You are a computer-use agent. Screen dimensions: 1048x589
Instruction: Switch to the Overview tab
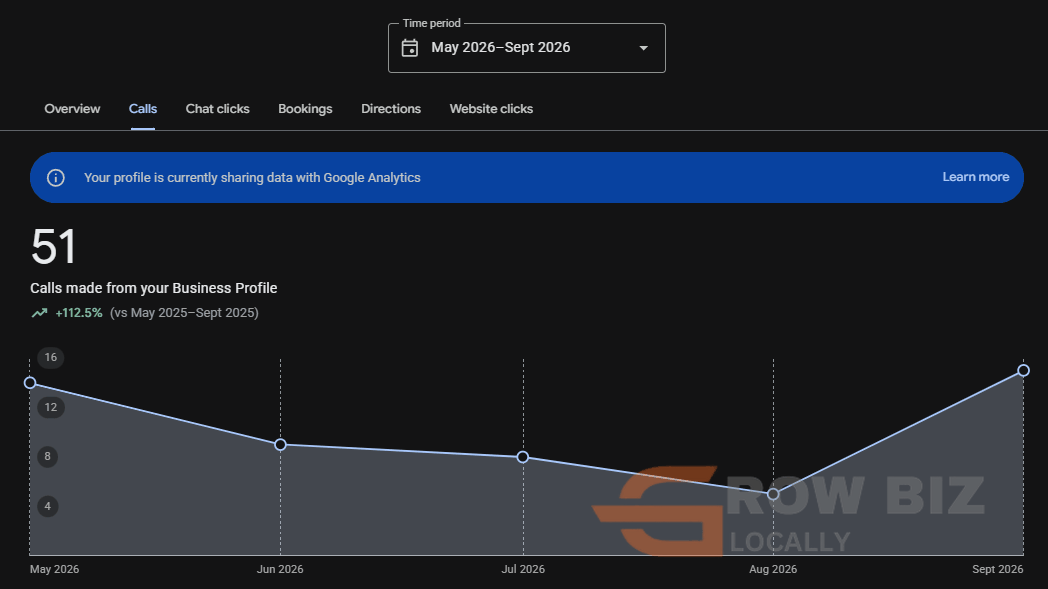pos(72,109)
